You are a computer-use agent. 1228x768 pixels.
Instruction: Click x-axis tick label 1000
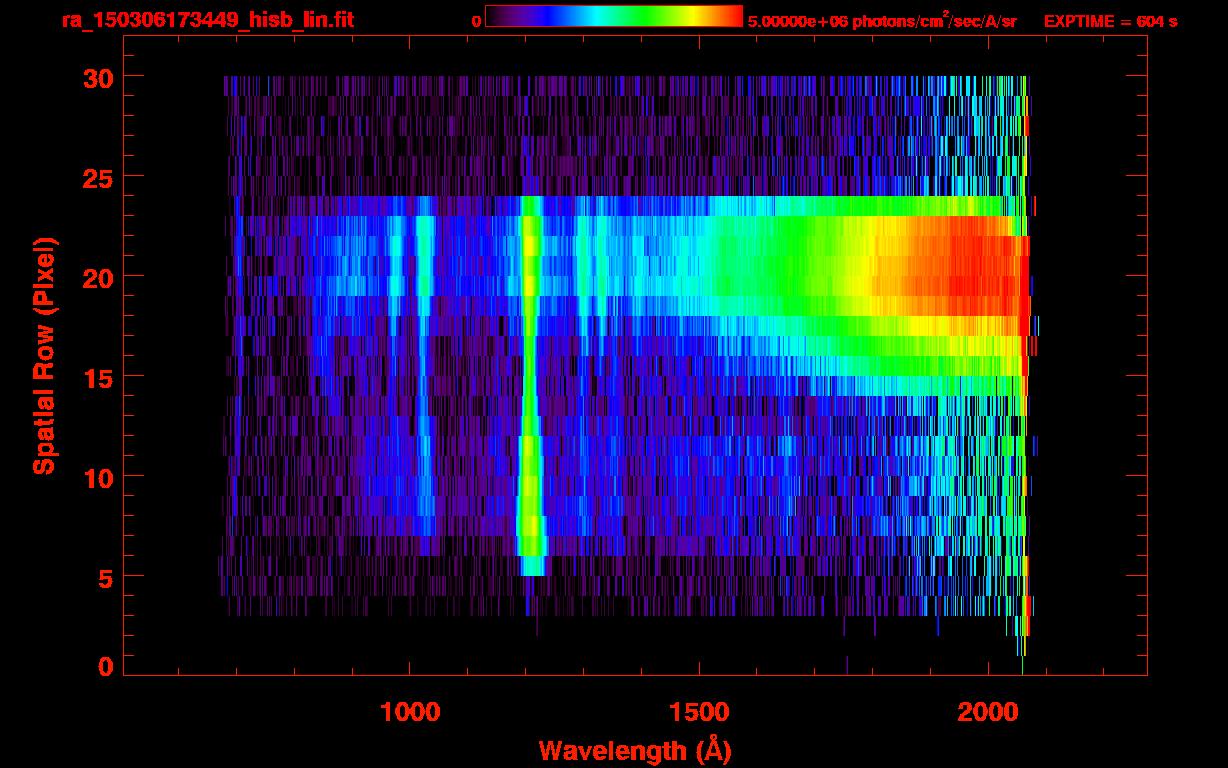point(410,712)
